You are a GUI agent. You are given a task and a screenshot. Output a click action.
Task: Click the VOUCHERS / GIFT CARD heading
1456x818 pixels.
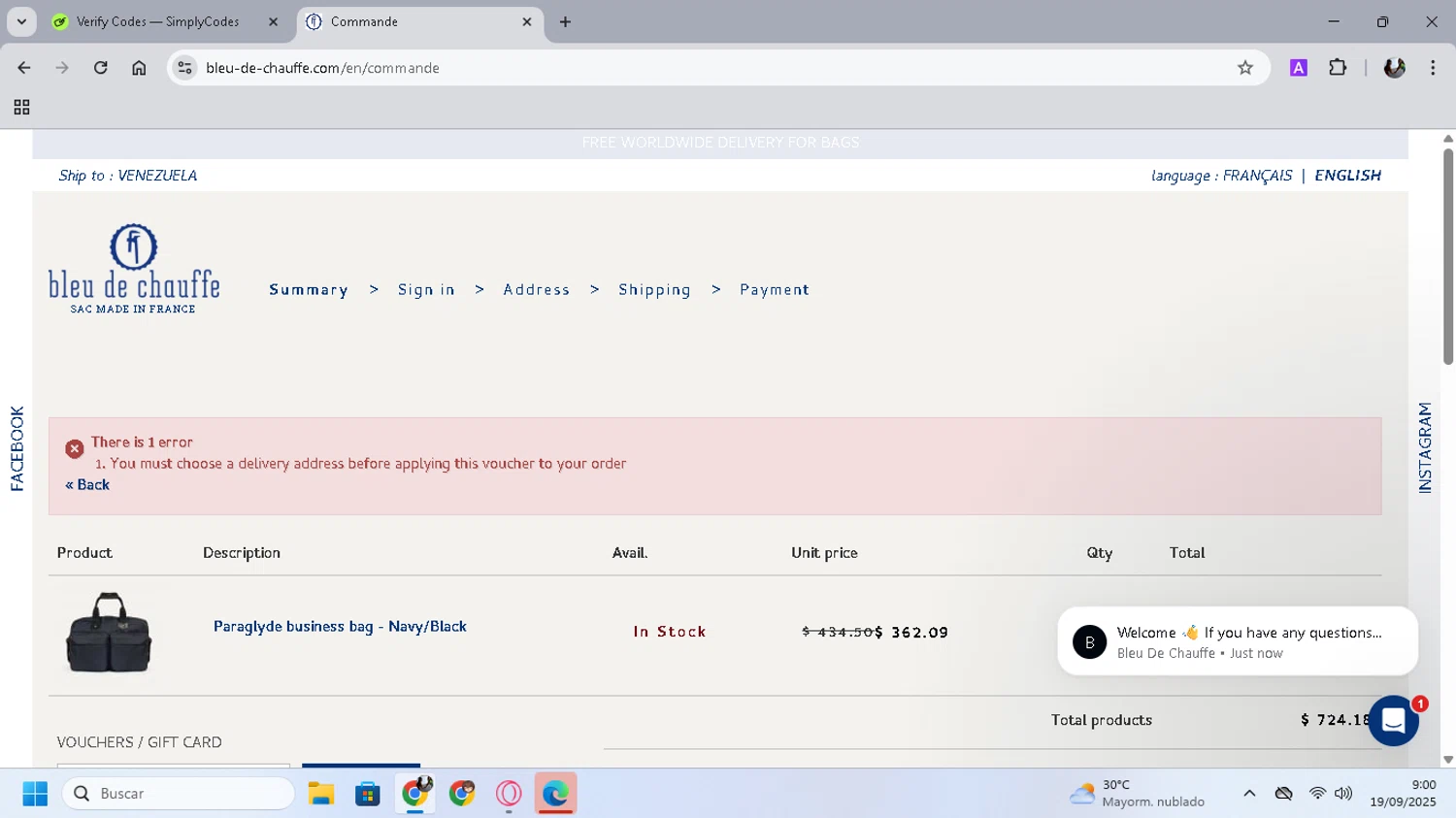140,742
